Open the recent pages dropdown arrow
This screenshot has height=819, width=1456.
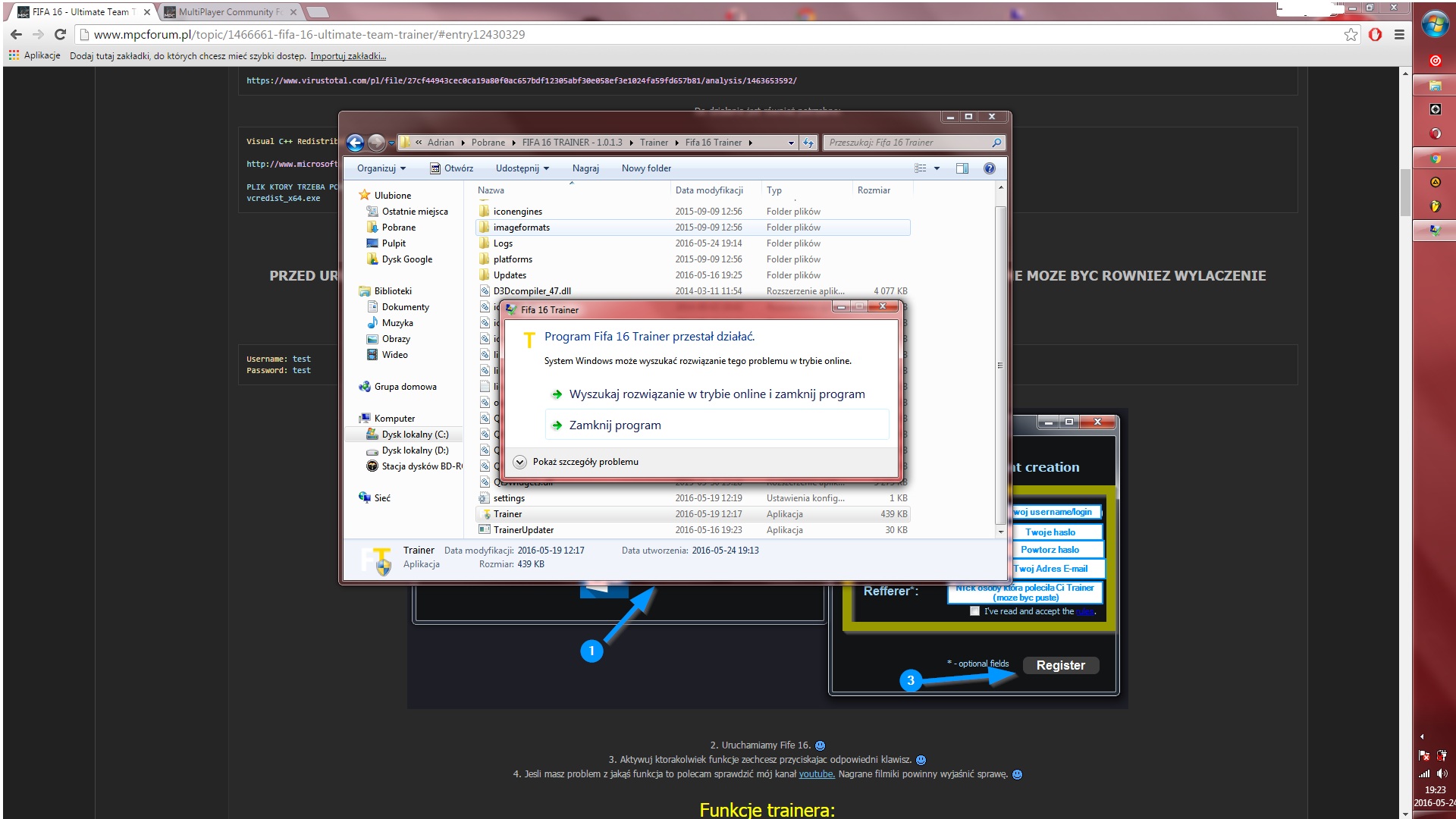[x=391, y=143]
